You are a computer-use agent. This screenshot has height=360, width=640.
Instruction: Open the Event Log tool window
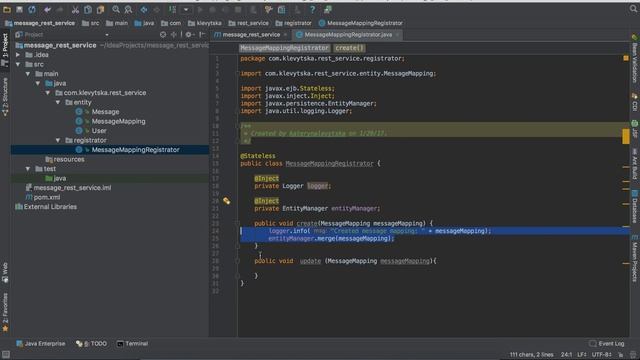pos(607,344)
